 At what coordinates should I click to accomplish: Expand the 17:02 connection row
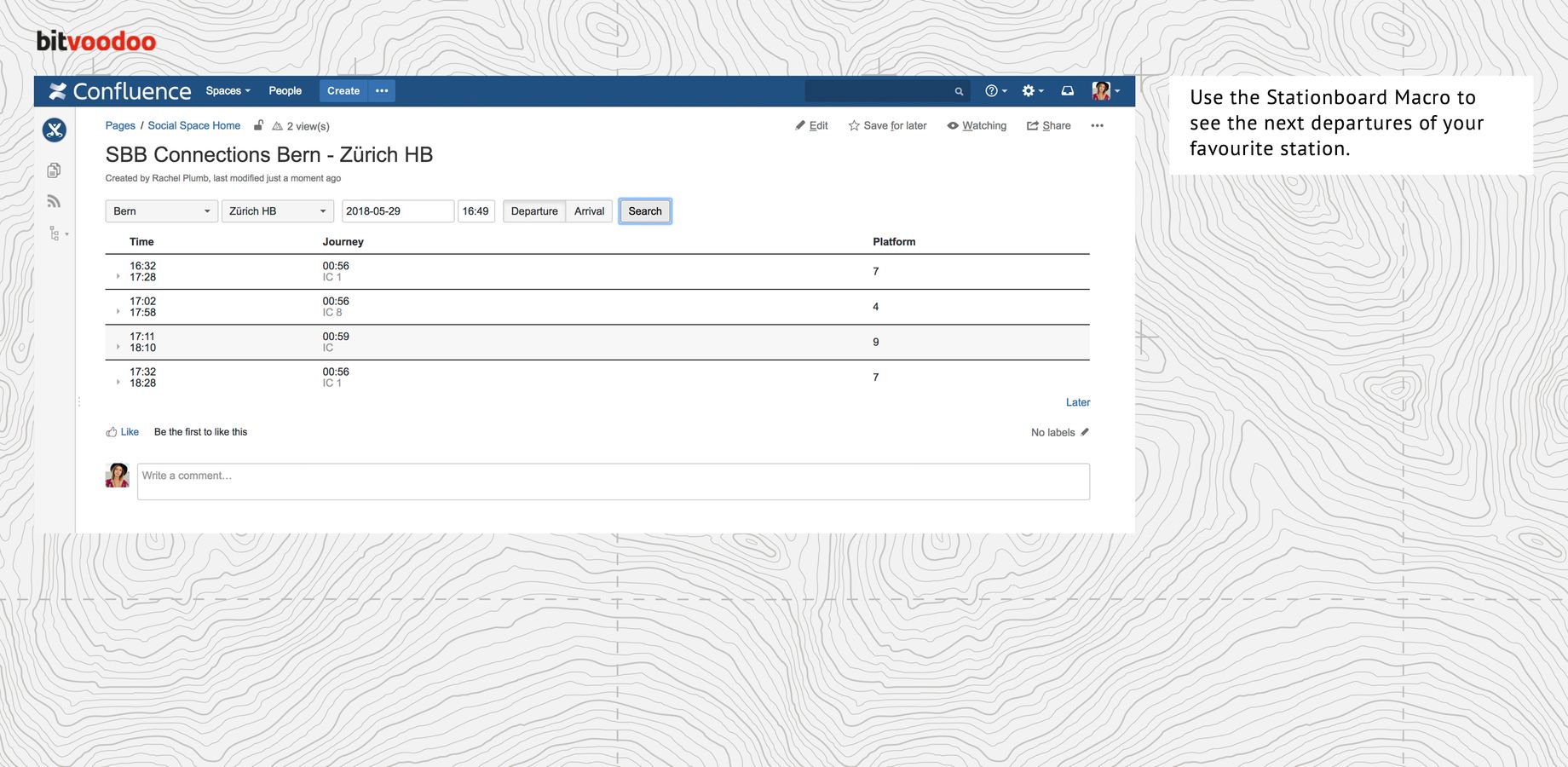(x=118, y=311)
